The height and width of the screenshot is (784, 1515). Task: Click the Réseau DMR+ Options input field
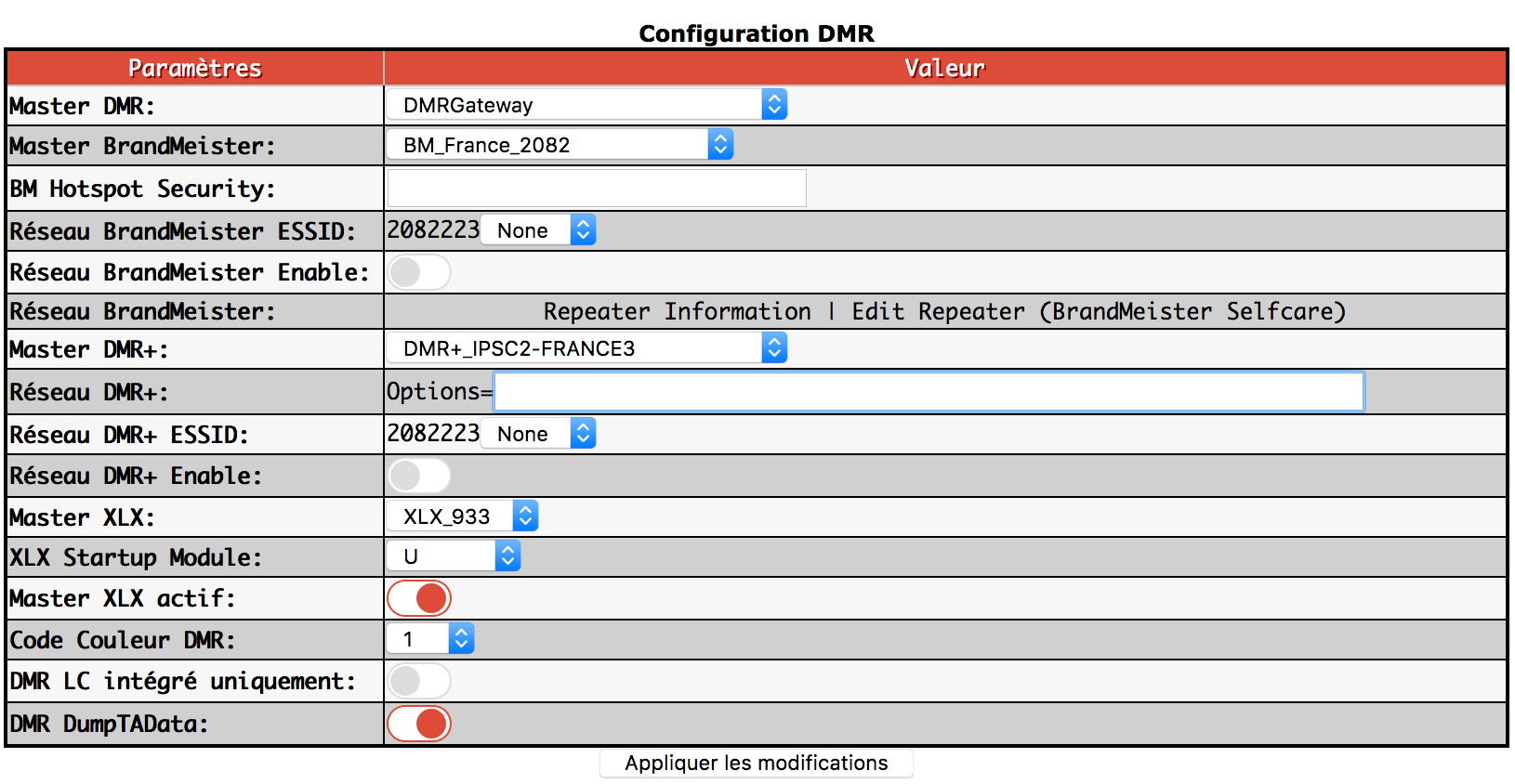pos(929,392)
